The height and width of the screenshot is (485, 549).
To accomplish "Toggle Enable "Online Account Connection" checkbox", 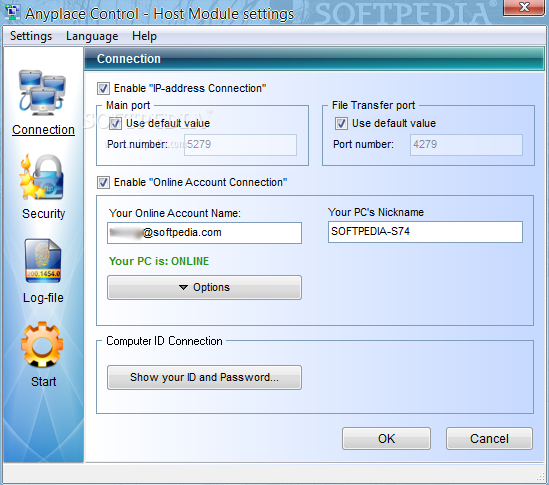I will click(x=103, y=182).
